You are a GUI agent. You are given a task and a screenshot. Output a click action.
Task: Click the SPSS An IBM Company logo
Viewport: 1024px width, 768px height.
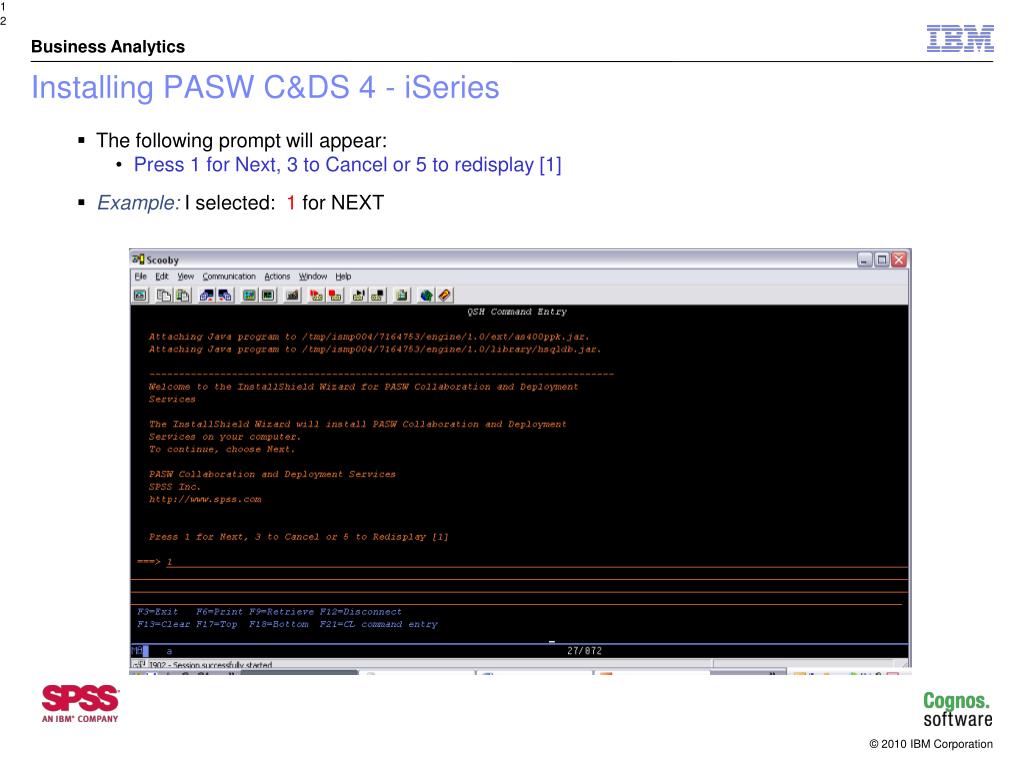point(80,703)
